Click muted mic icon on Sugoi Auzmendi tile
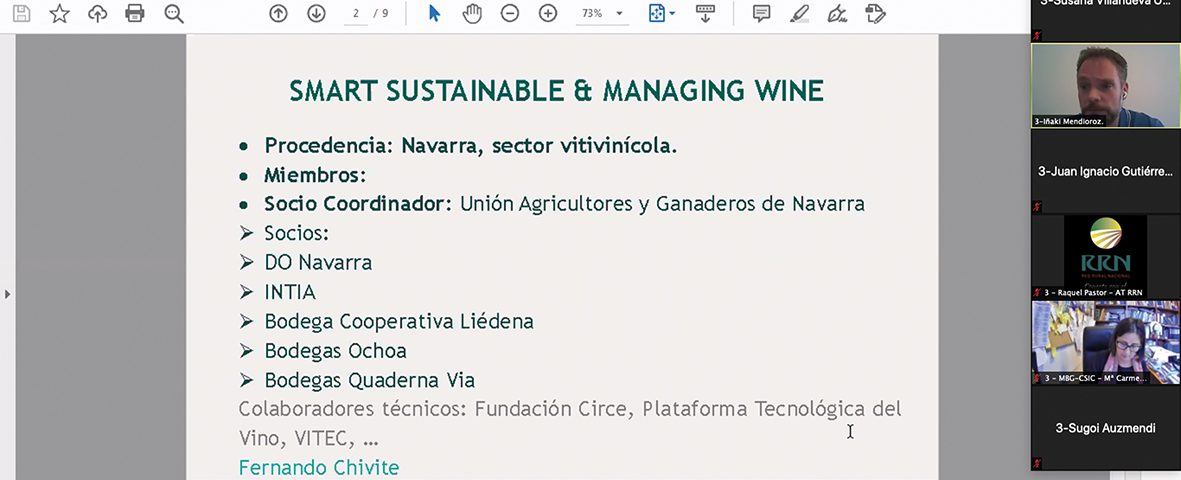Viewport: 1181px width, 480px height. (1038, 463)
